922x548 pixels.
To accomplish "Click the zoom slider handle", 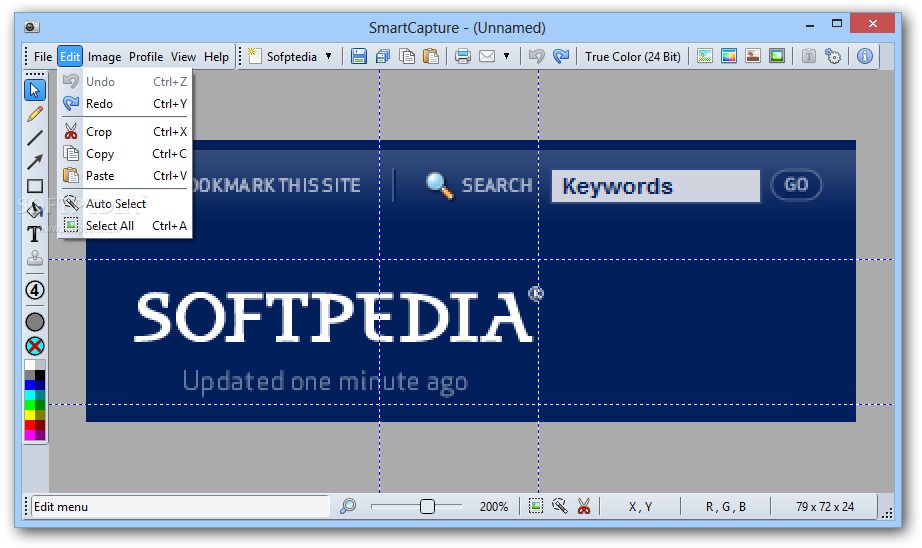I will pyautogui.click(x=427, y=506).
